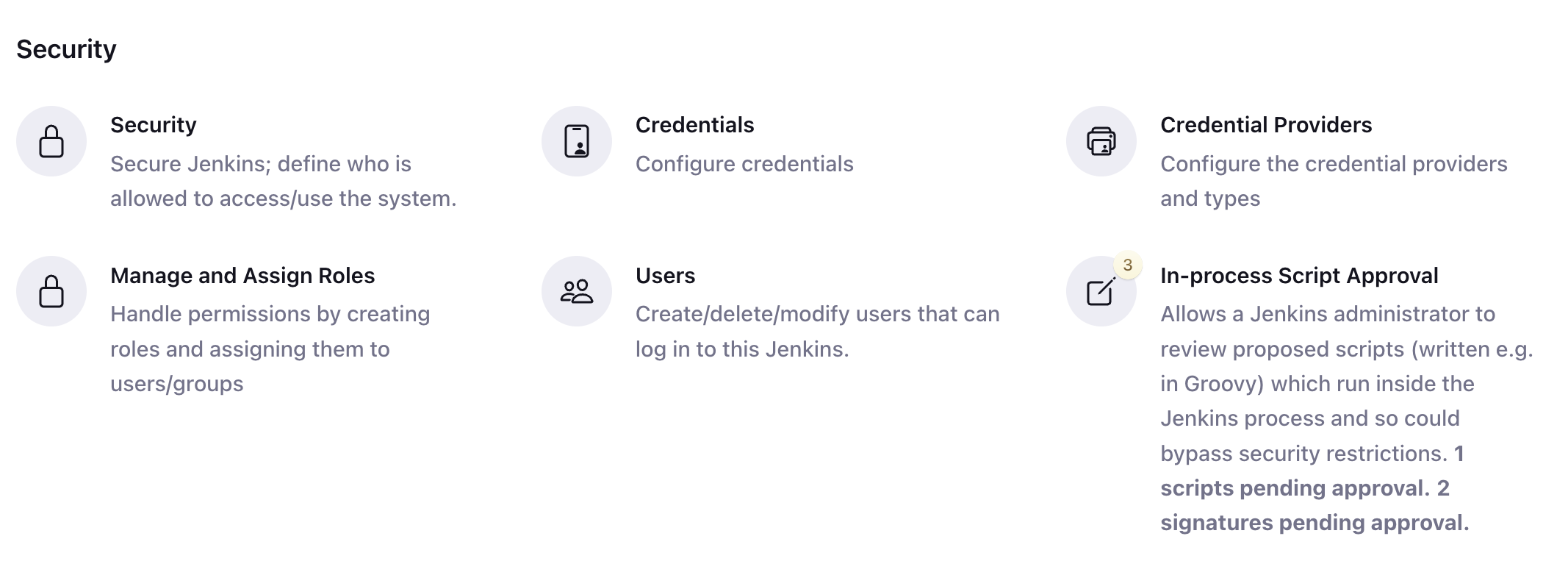Open the Users management page
The image size is (1568, 575).
click(665, 276)
